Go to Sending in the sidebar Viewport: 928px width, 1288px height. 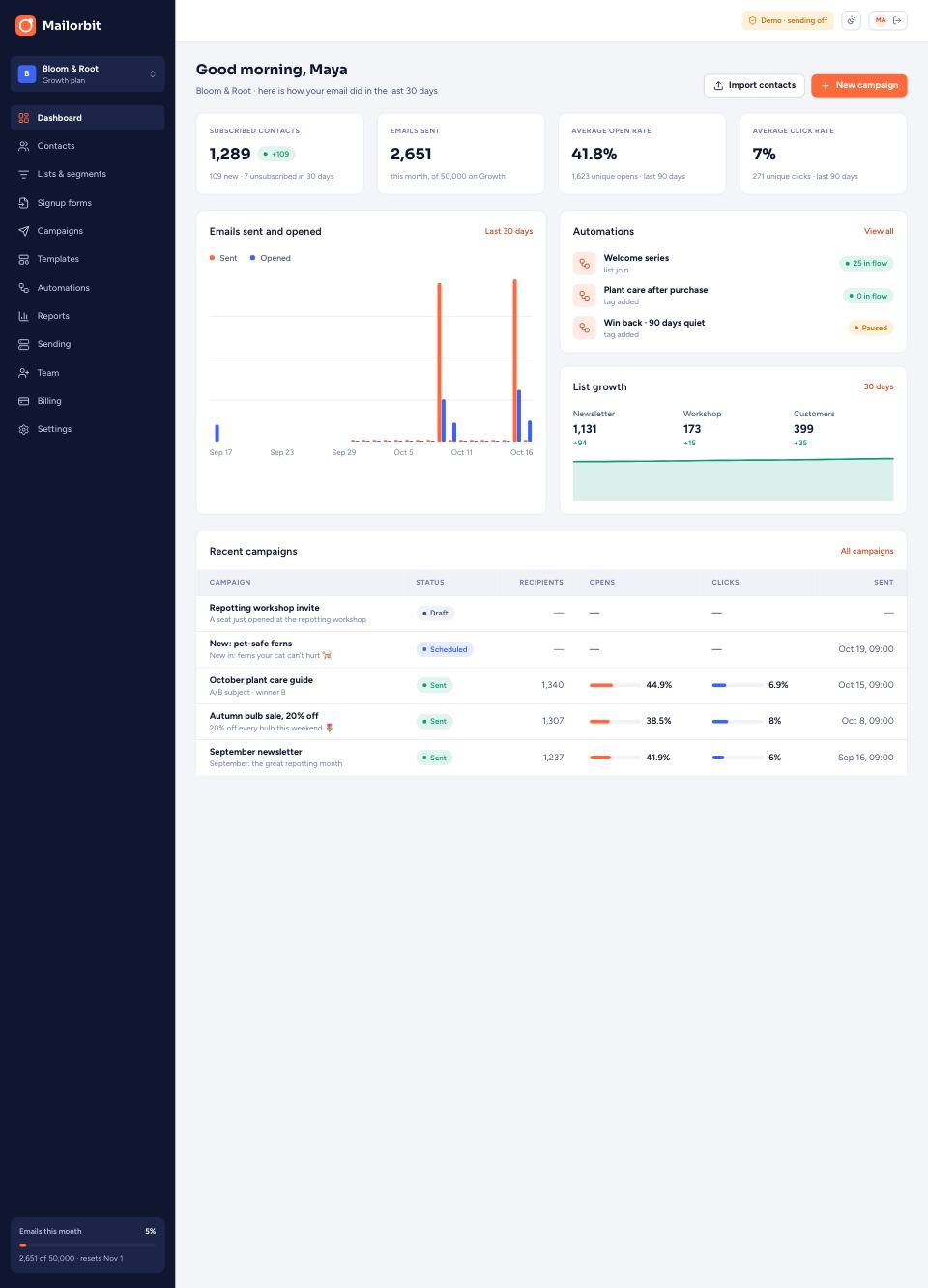tap(87, 344)
